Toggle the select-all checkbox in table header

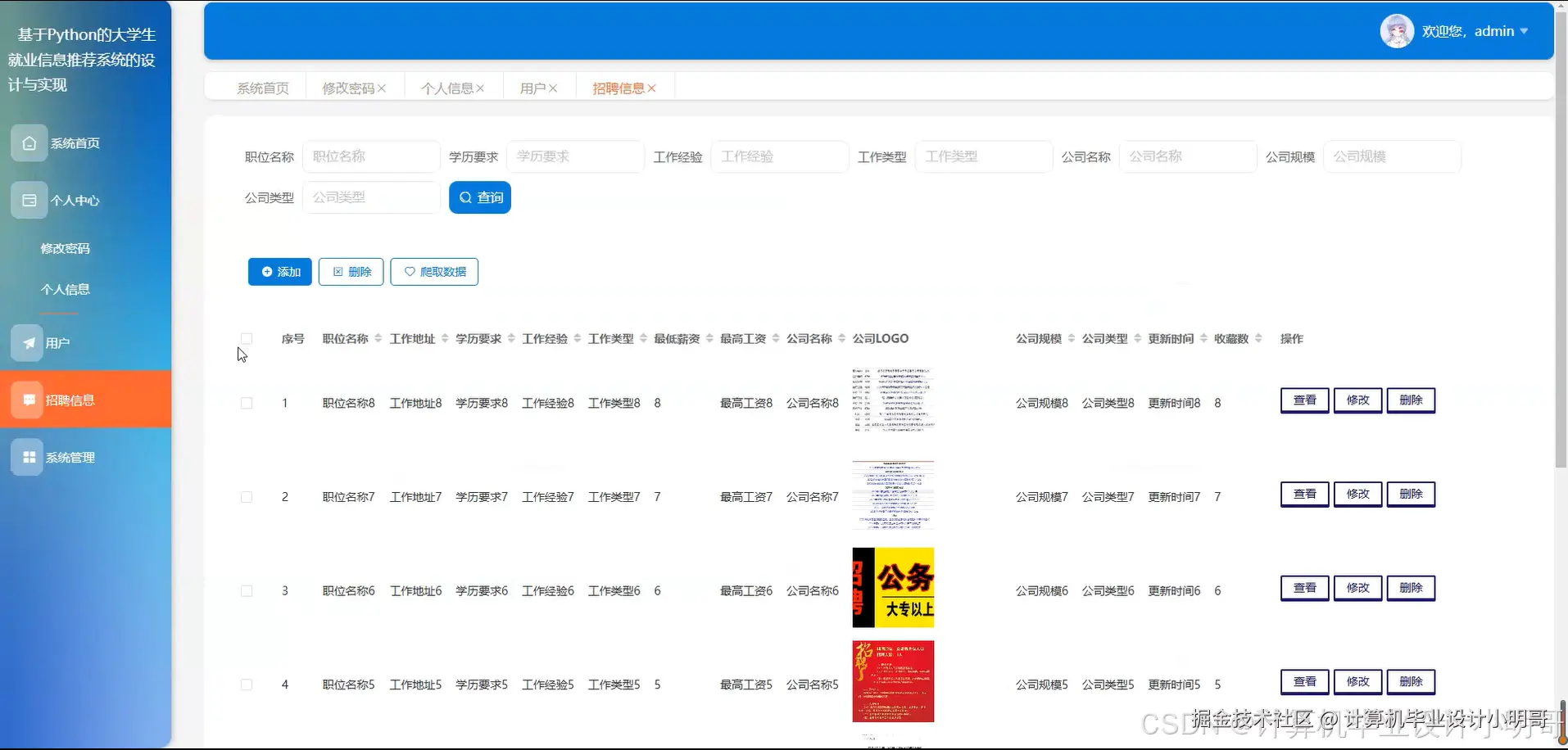[x=246, y=338]
